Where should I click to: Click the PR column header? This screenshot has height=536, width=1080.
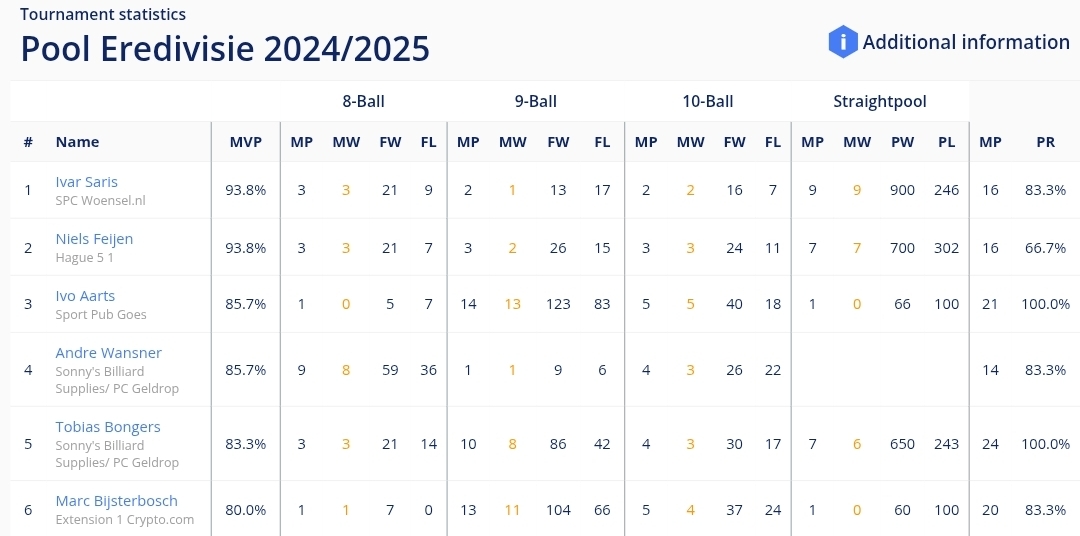(1046, 142)
